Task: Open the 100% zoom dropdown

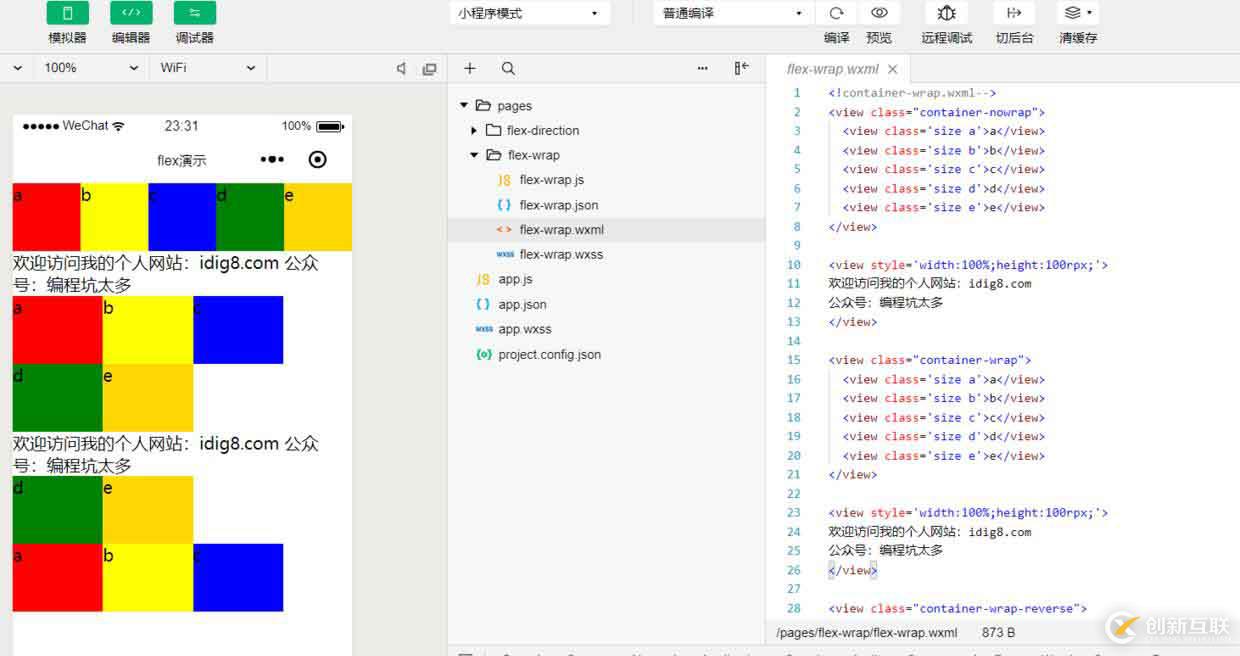Action: 91,68
